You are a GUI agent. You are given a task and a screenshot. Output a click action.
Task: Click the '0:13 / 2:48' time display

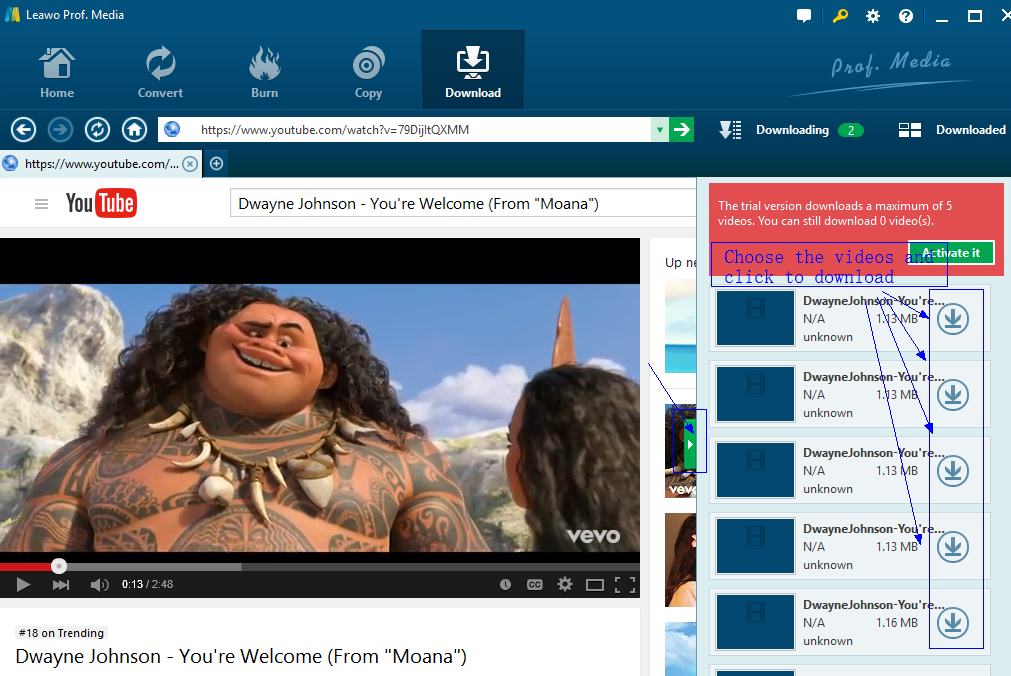147,584
